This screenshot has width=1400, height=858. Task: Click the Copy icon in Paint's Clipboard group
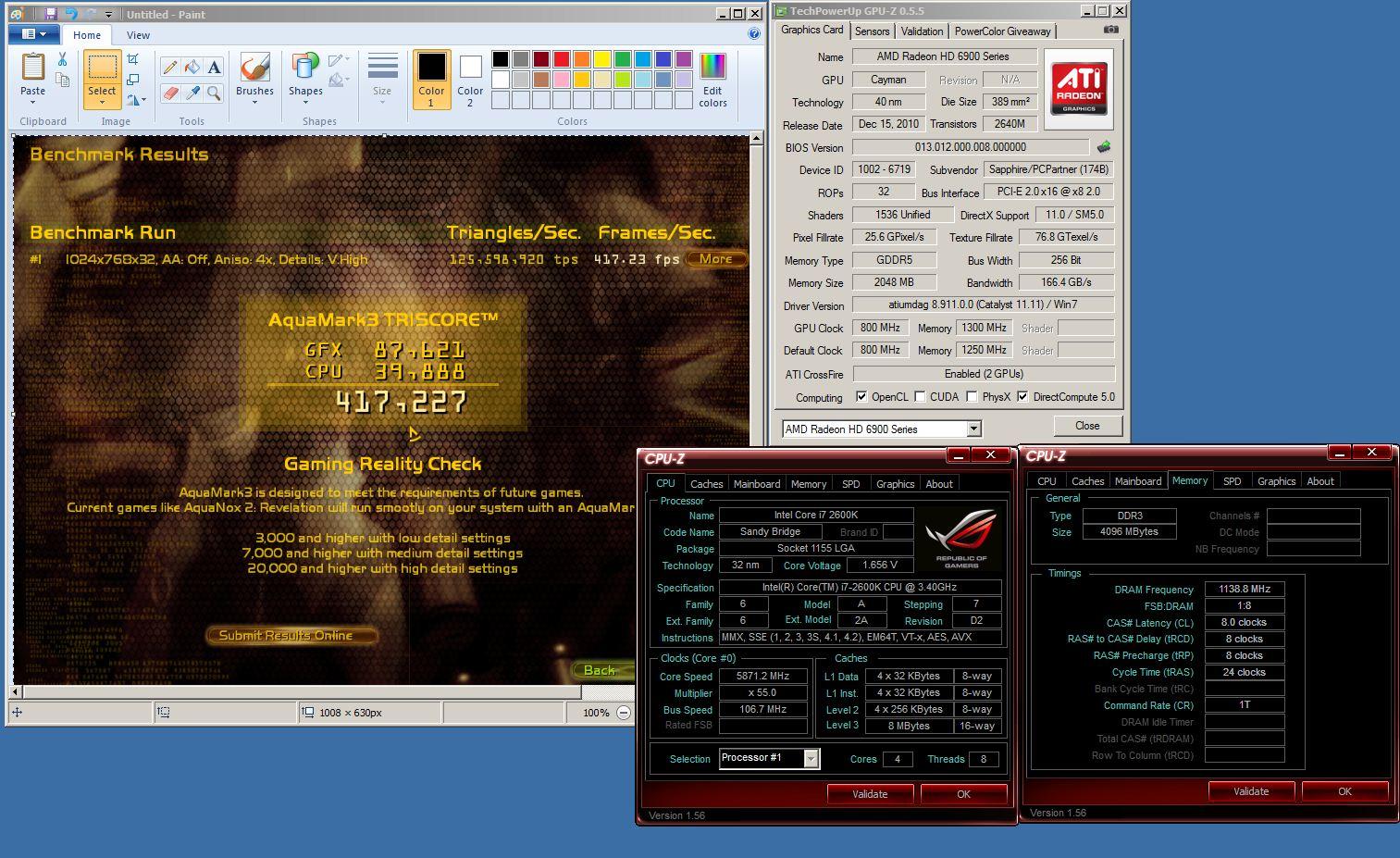(x=62, y=81)
